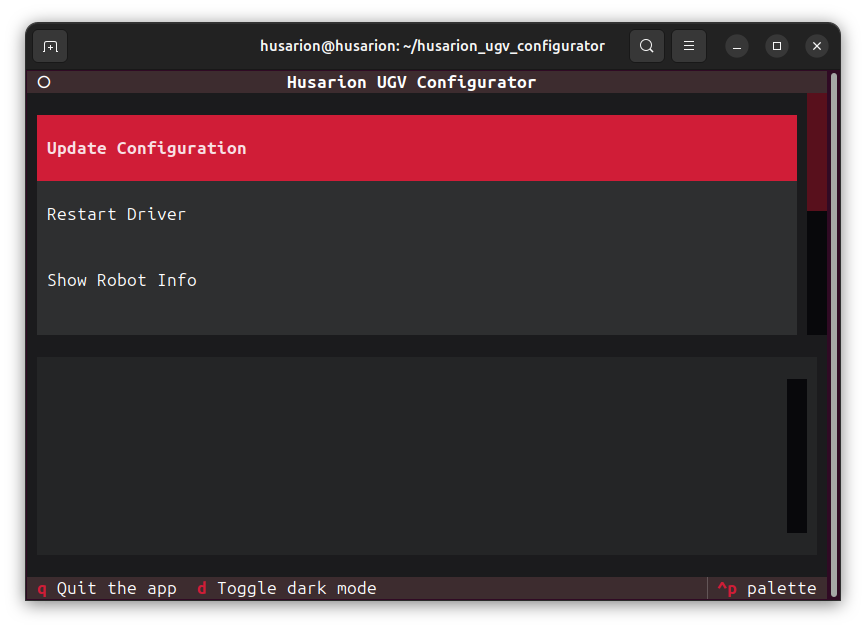
Task: Open the terminal hamburger menu
Action: (x=689, y=46)
